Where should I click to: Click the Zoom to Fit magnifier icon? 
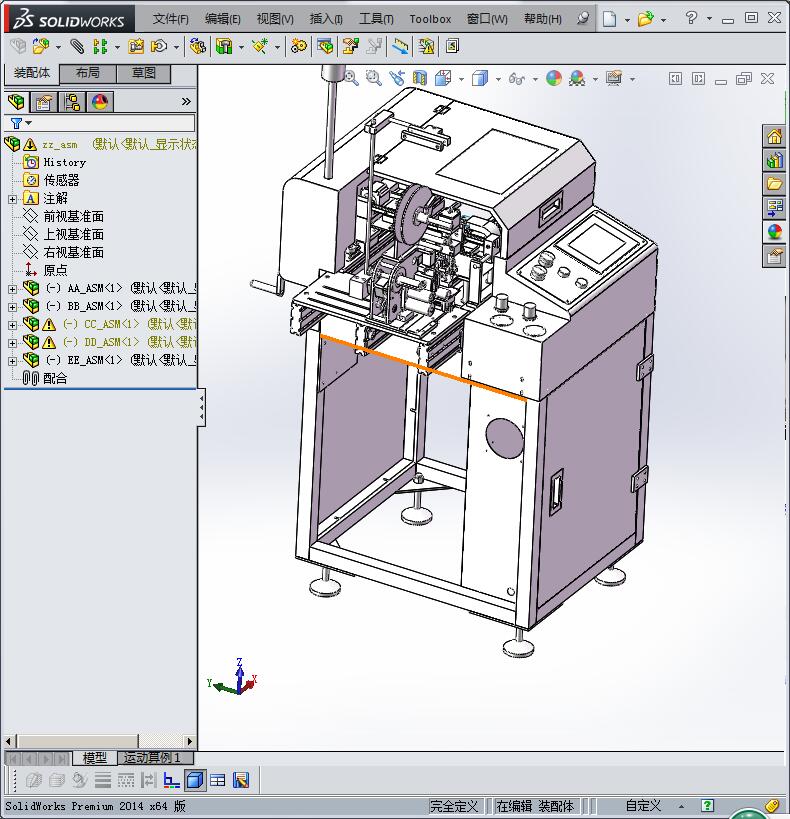coord(352,78)
